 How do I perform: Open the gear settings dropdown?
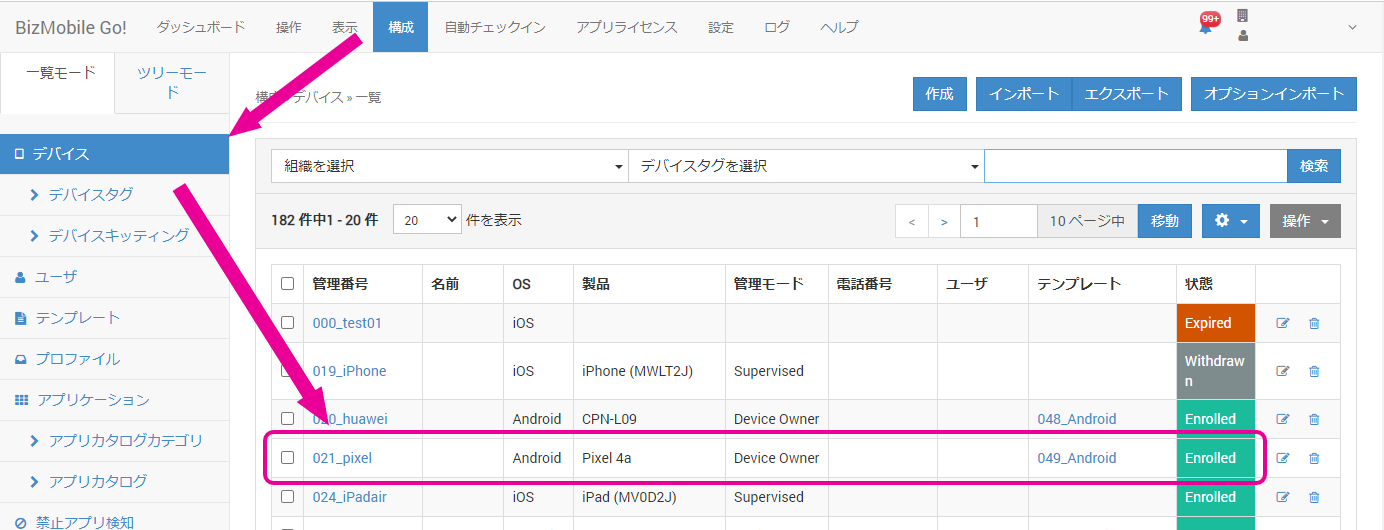[x=1230, y=221]
